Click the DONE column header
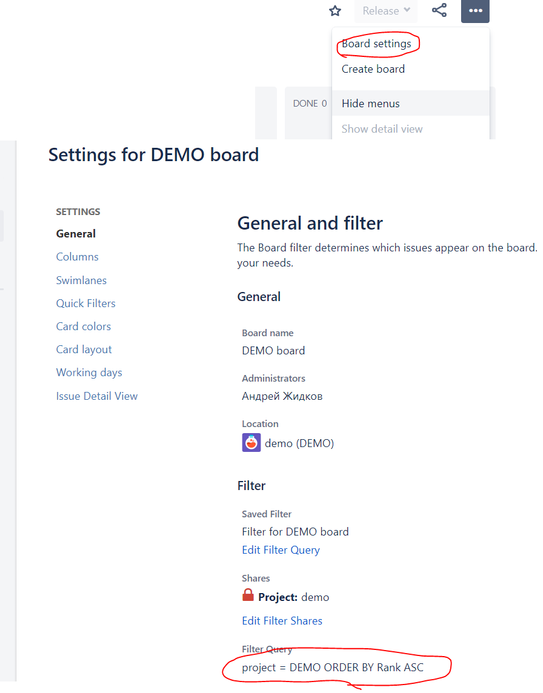 pos(310,103)
